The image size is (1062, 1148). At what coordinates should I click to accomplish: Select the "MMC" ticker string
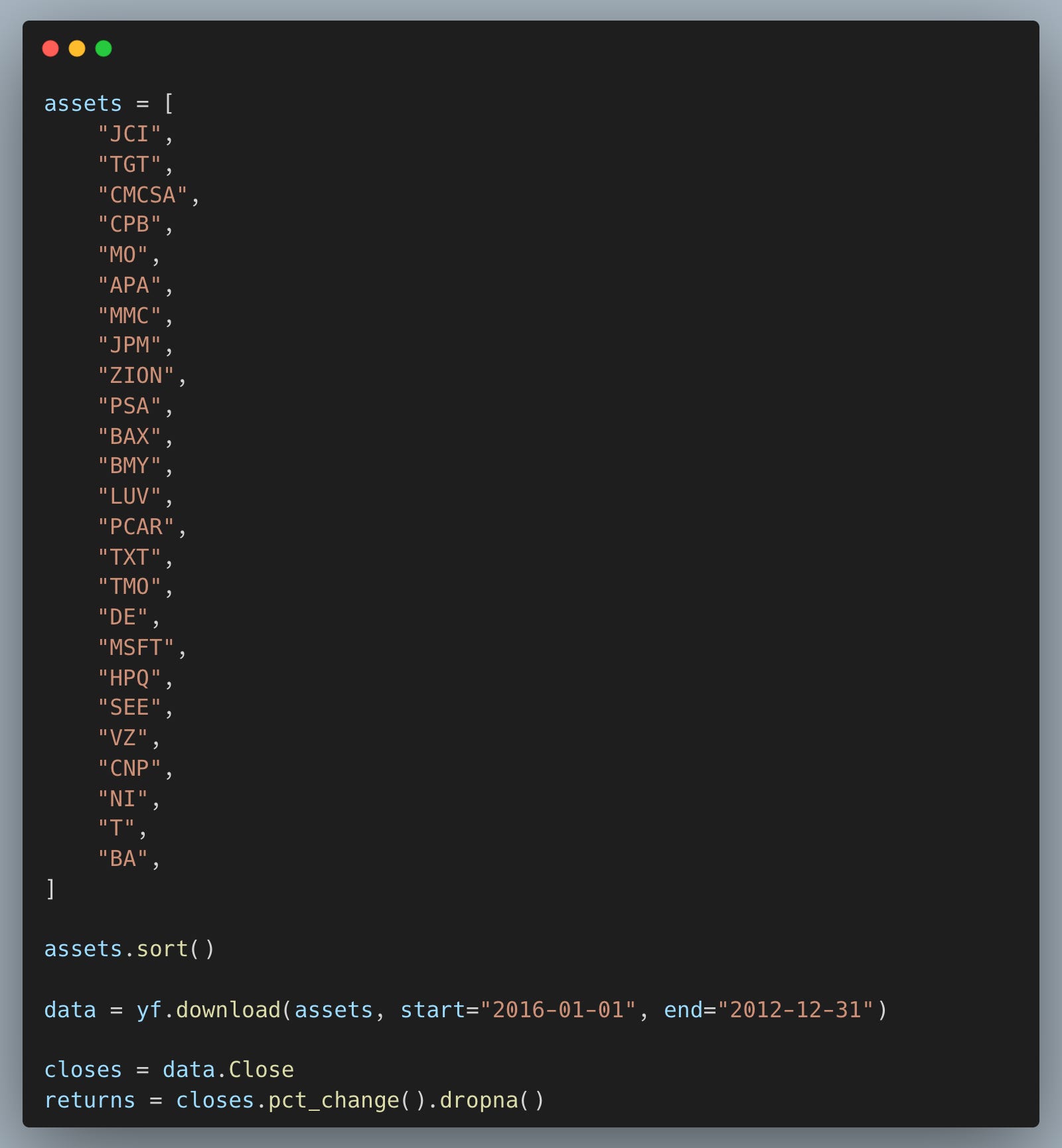point(129,315)
